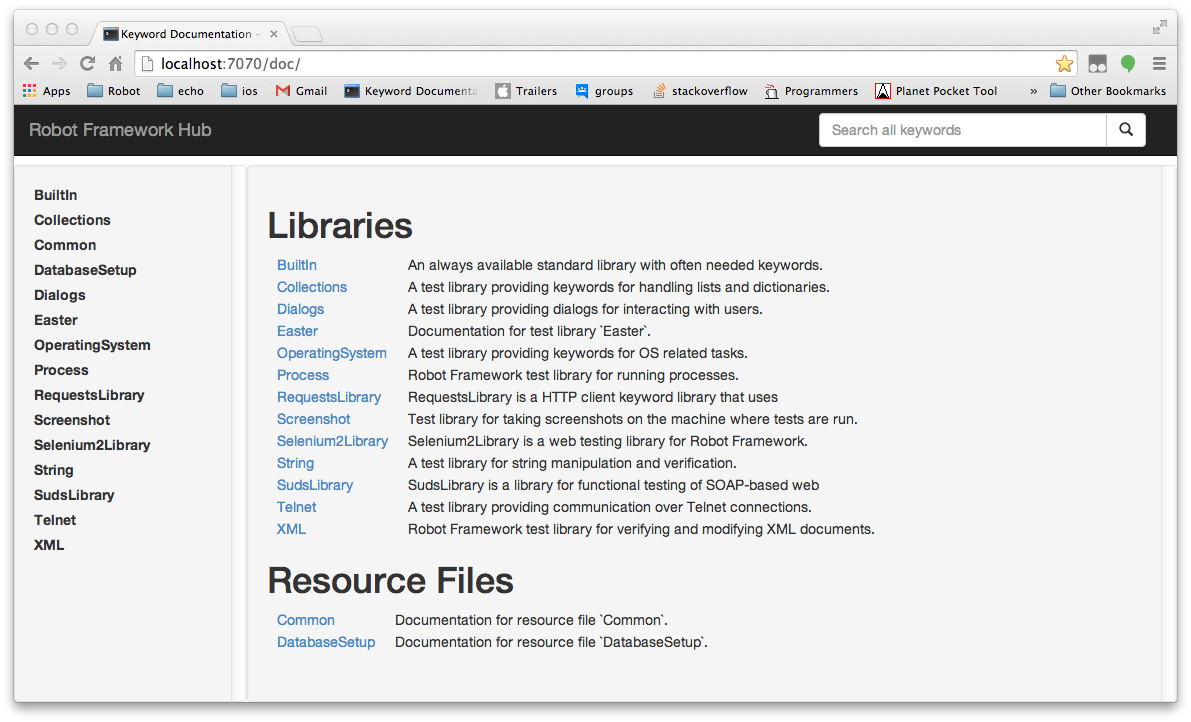This screenshot has height=722, width=1191.
Task: Open the SudsLibrary link in Libraries
Action: [x=314, y=485]
